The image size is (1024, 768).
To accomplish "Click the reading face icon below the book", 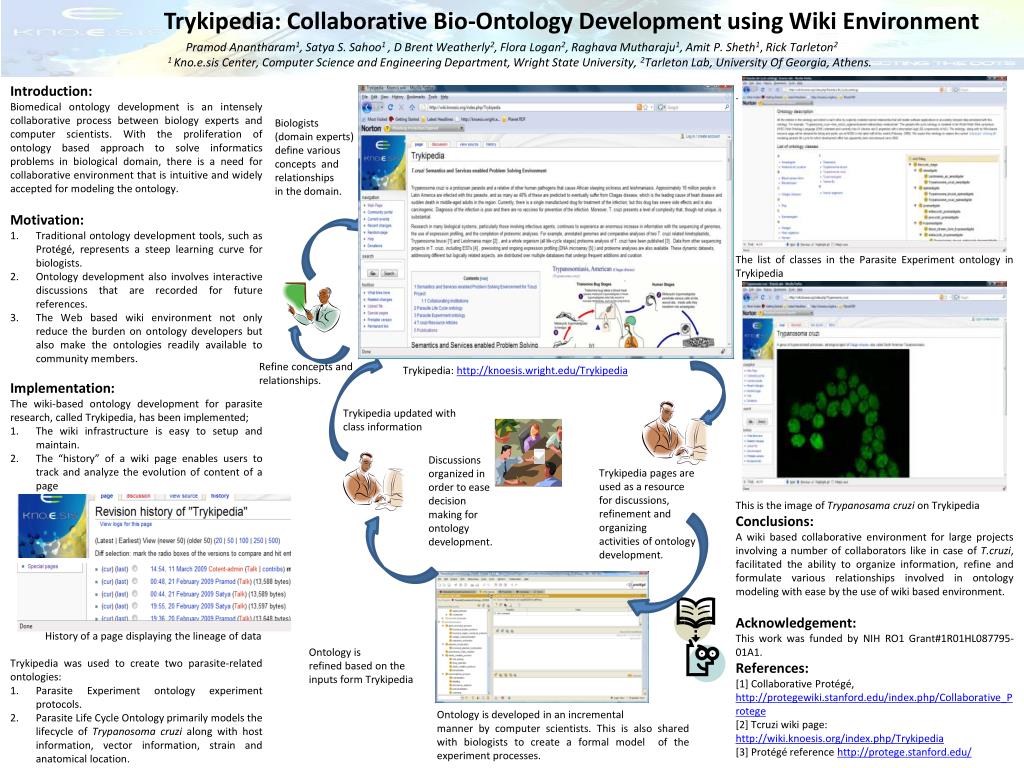I will click(704, 658).
